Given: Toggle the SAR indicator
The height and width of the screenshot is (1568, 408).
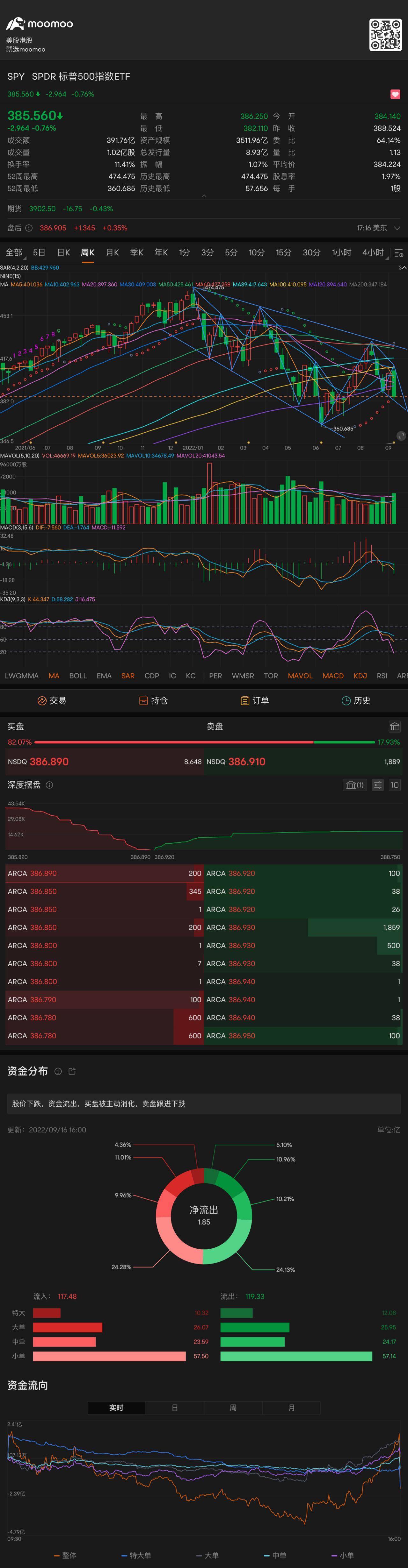Looking at the screenshot, I should (128, 676).
